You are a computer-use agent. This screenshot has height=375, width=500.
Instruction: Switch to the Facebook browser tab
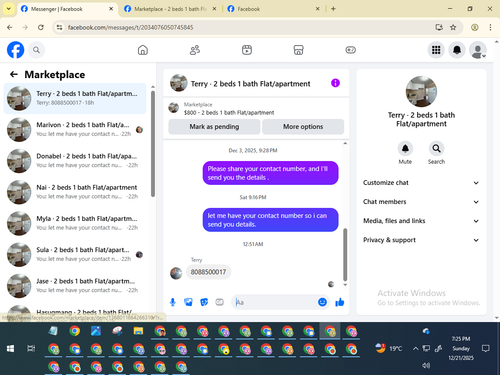point(273,9)
